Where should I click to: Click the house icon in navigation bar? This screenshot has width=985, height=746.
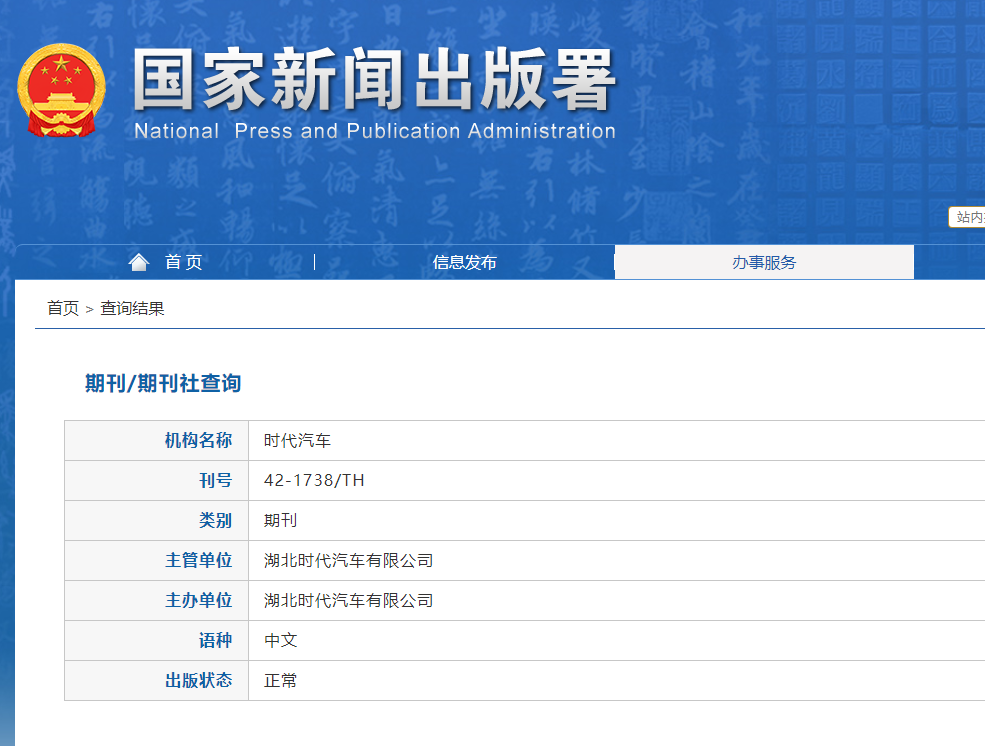click(139, 262)
